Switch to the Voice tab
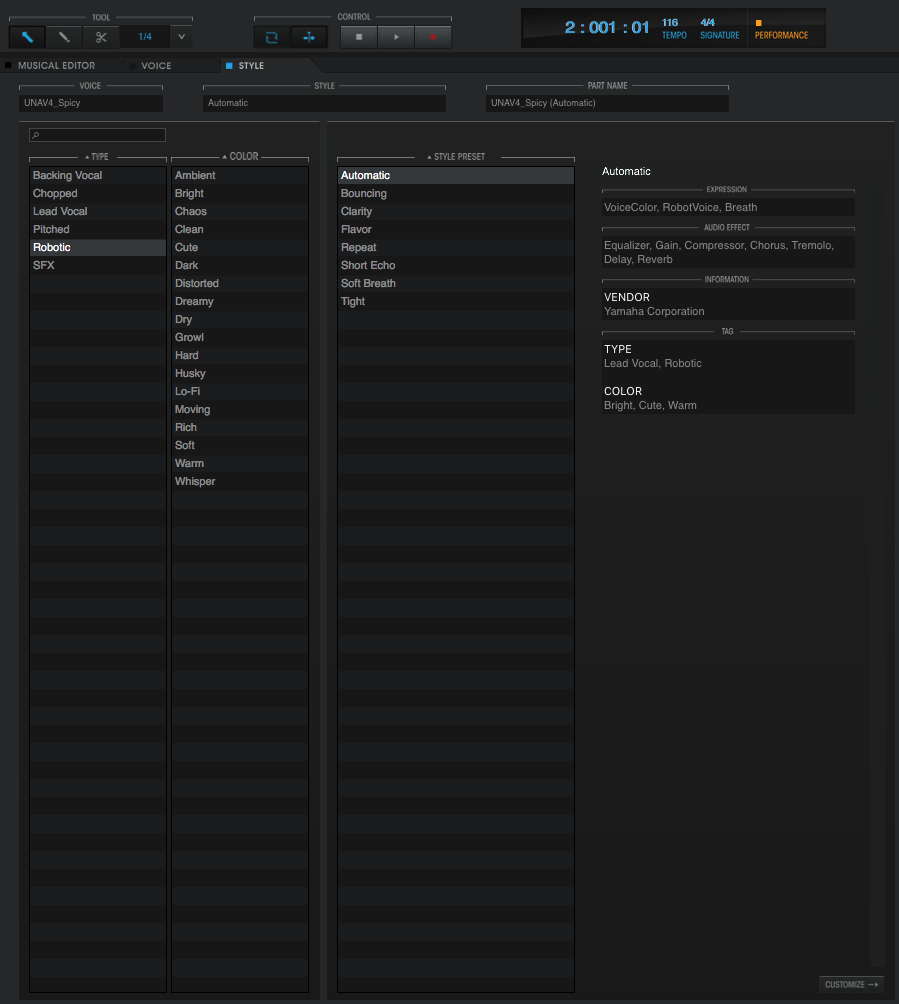Screen dimensions: 899x1004 click(x=156, y=65)
